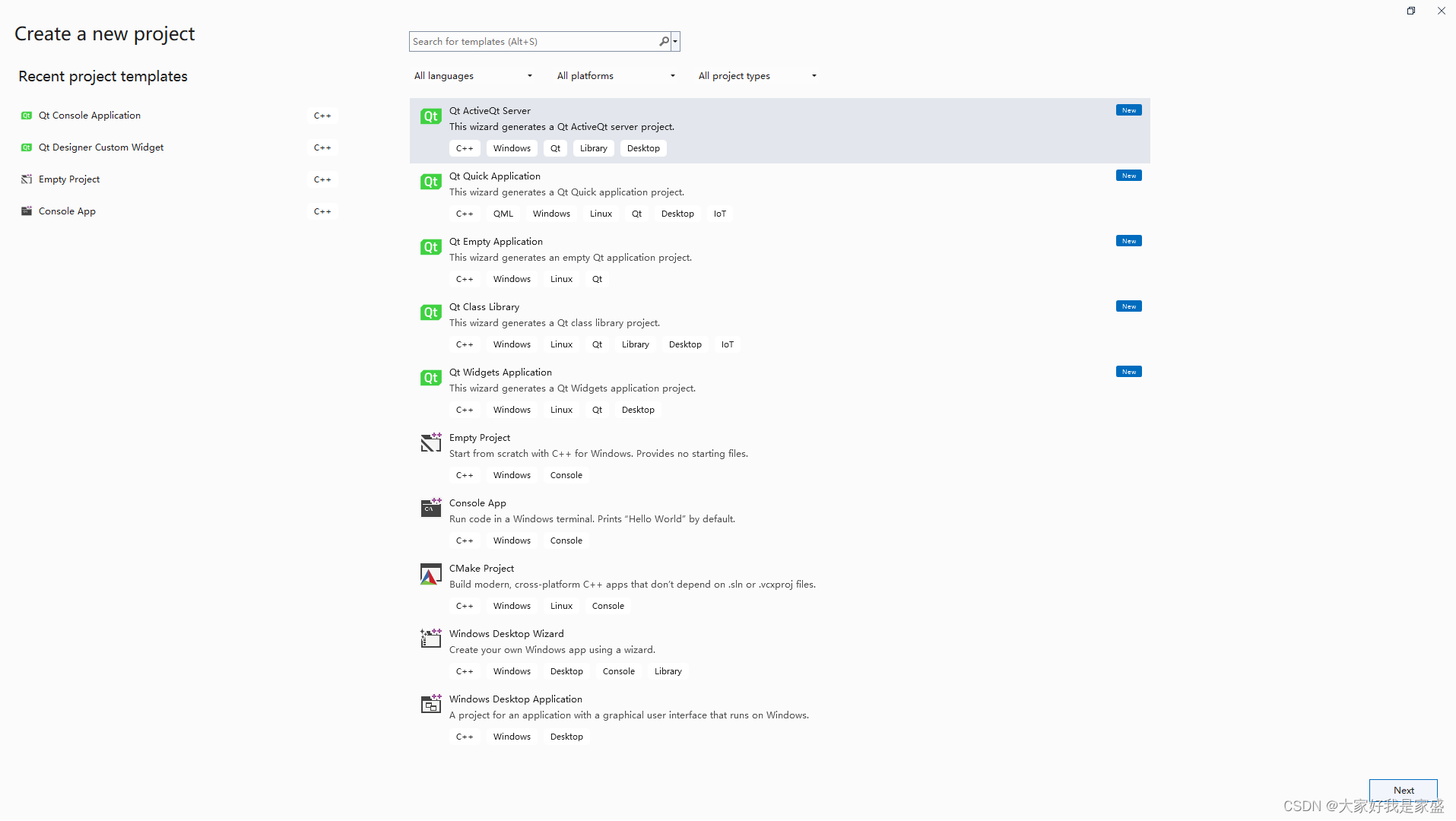Click Linux tag under Qt Empty Application
Screen dimensions: 1456x821
coord(561,279)
